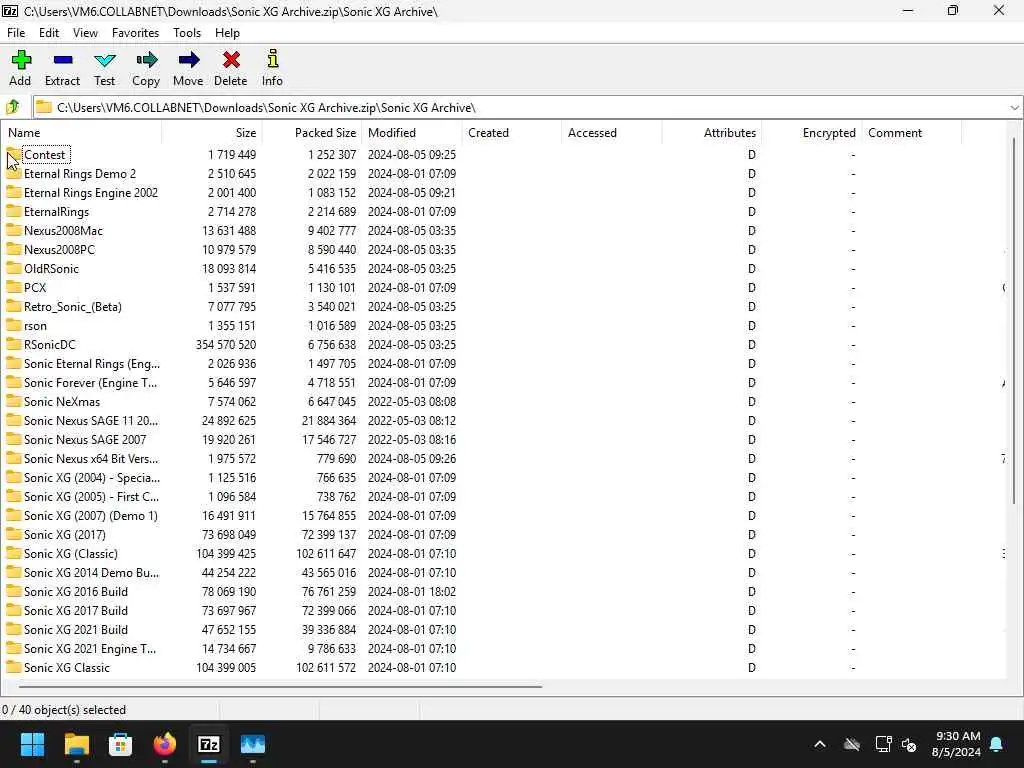1024x768 pixels.
Task: Select the Sonic XG Classic folder
Action: [x=67, y=667]
